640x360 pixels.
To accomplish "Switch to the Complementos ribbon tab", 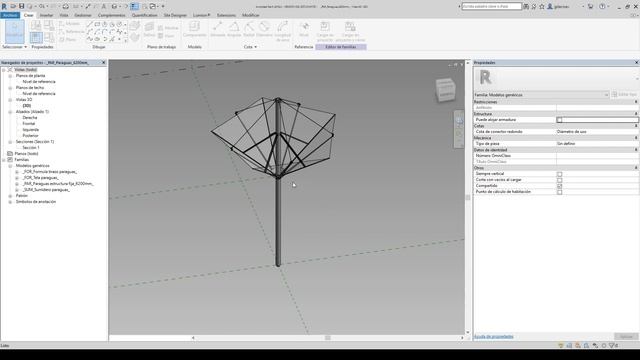I will click(x=111, y=15).
